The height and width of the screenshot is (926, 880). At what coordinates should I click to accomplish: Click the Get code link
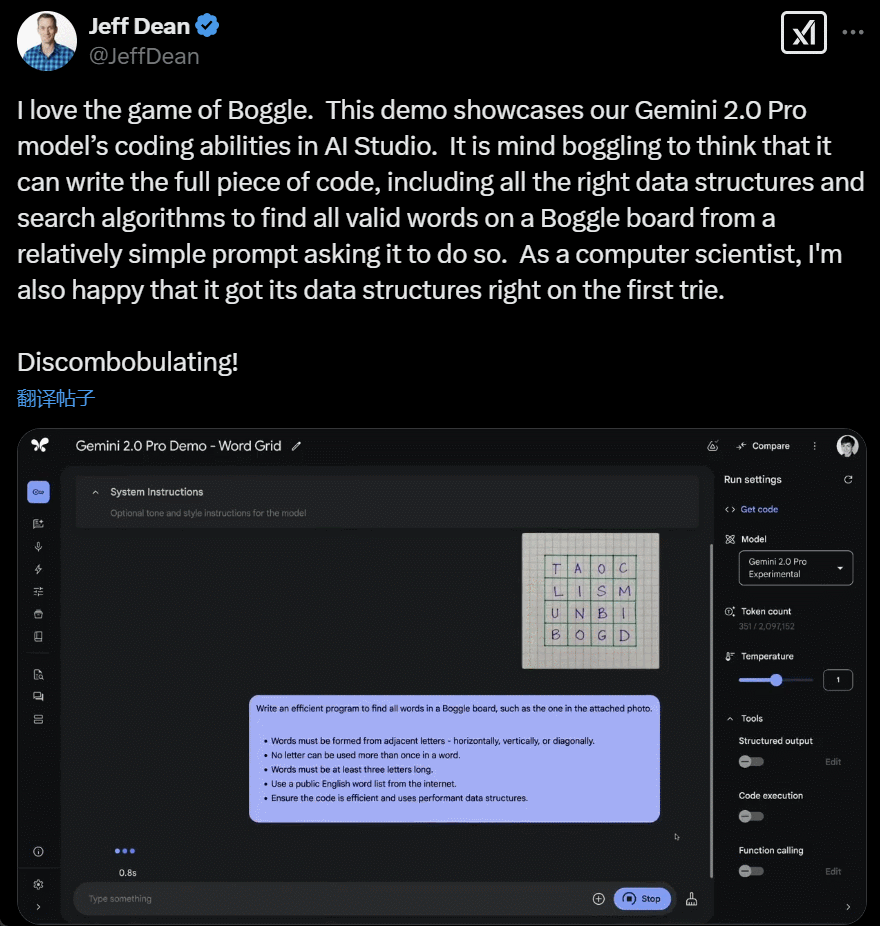[759, 509]
